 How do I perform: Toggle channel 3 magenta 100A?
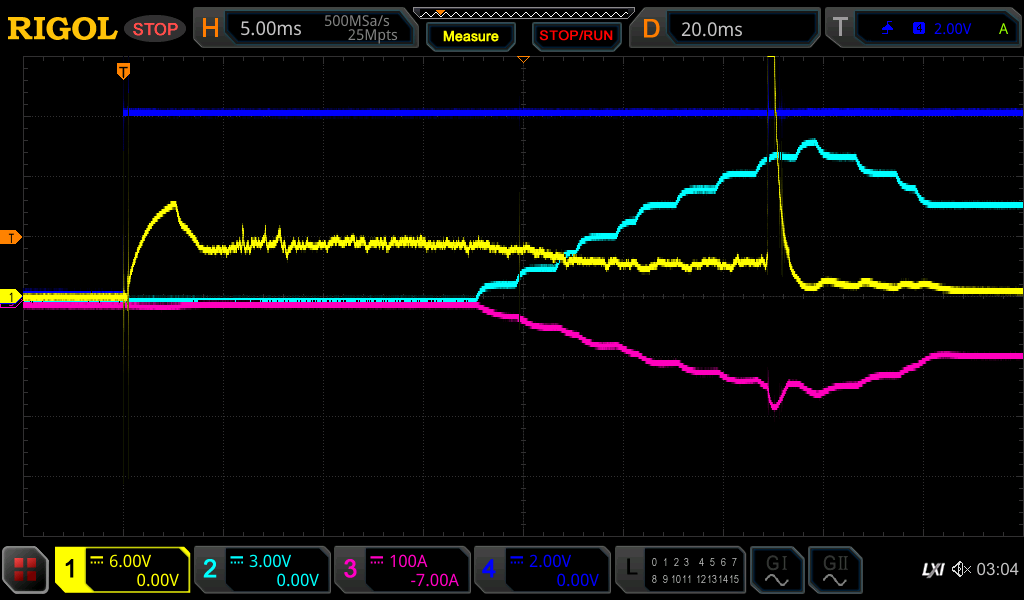click(402, 570)
